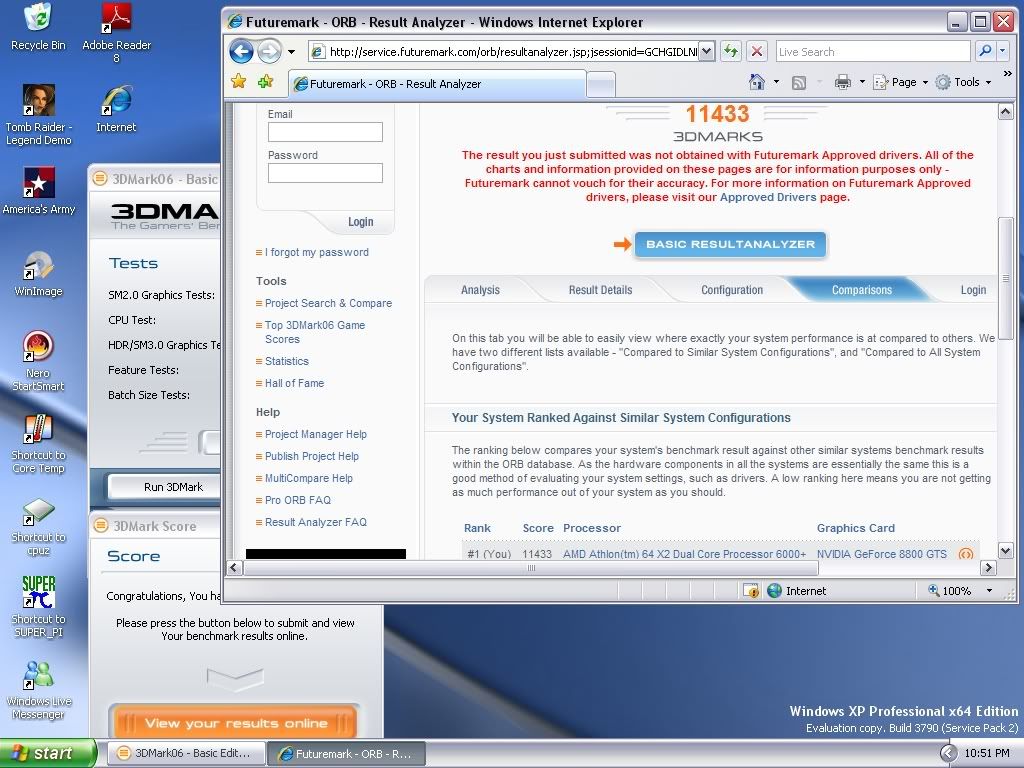The width and height of the screenshot is (1024, 768).
Task: Start search with magnifier icon
Action: (x=985, y=51)
